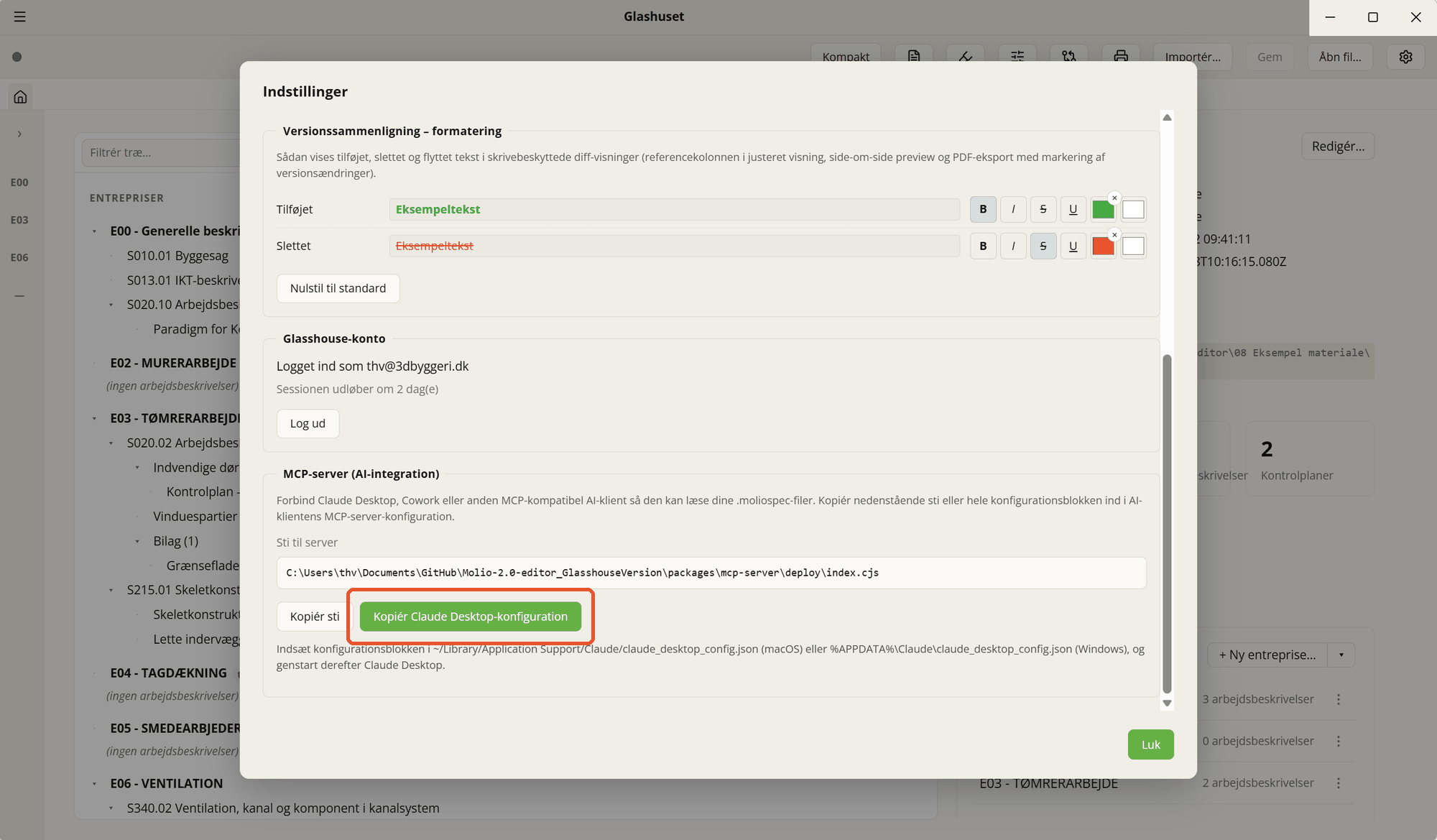
Task: Open the version compare toolbar icon
Action: tap(1069, 56)
